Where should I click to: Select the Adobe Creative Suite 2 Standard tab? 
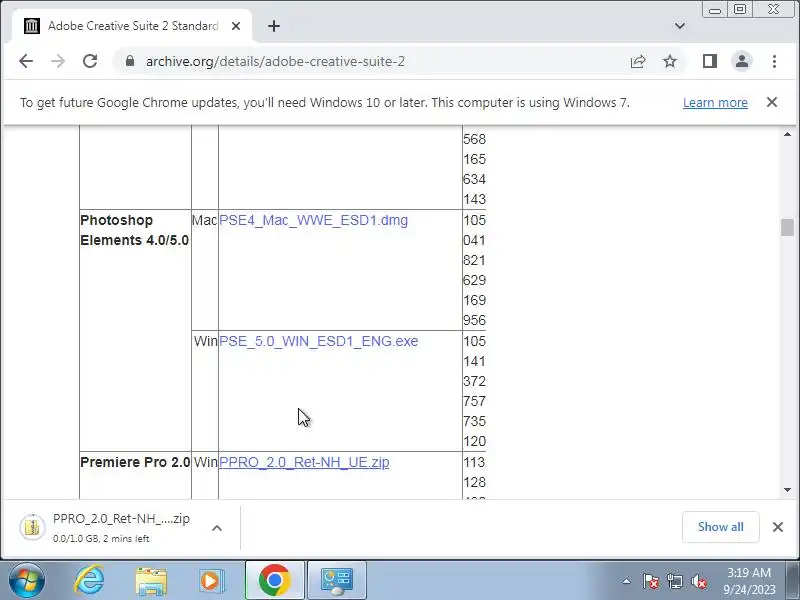point(132,26)
